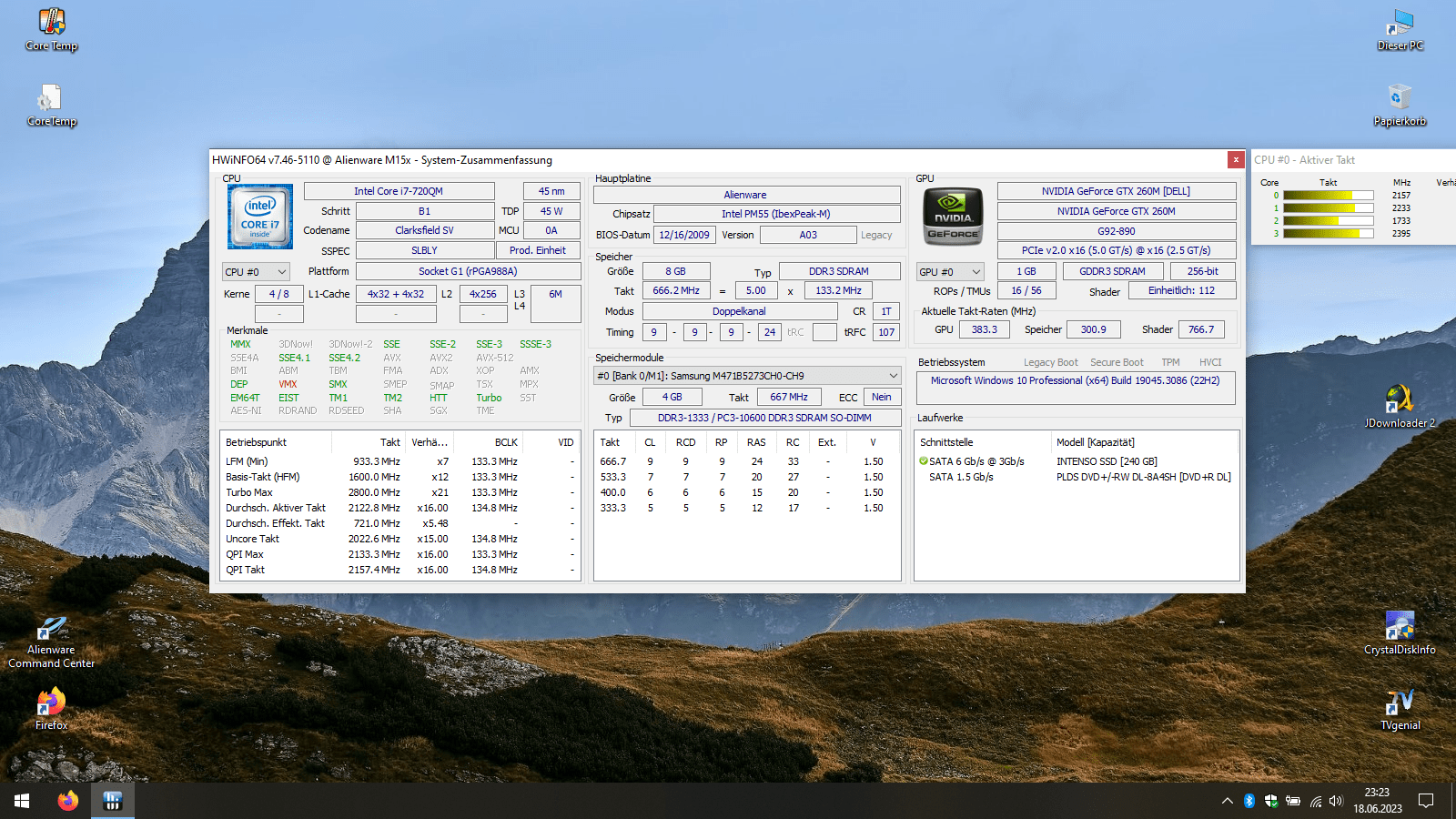Click the G92-890 GPU codename field

[x=1117, y=231]
